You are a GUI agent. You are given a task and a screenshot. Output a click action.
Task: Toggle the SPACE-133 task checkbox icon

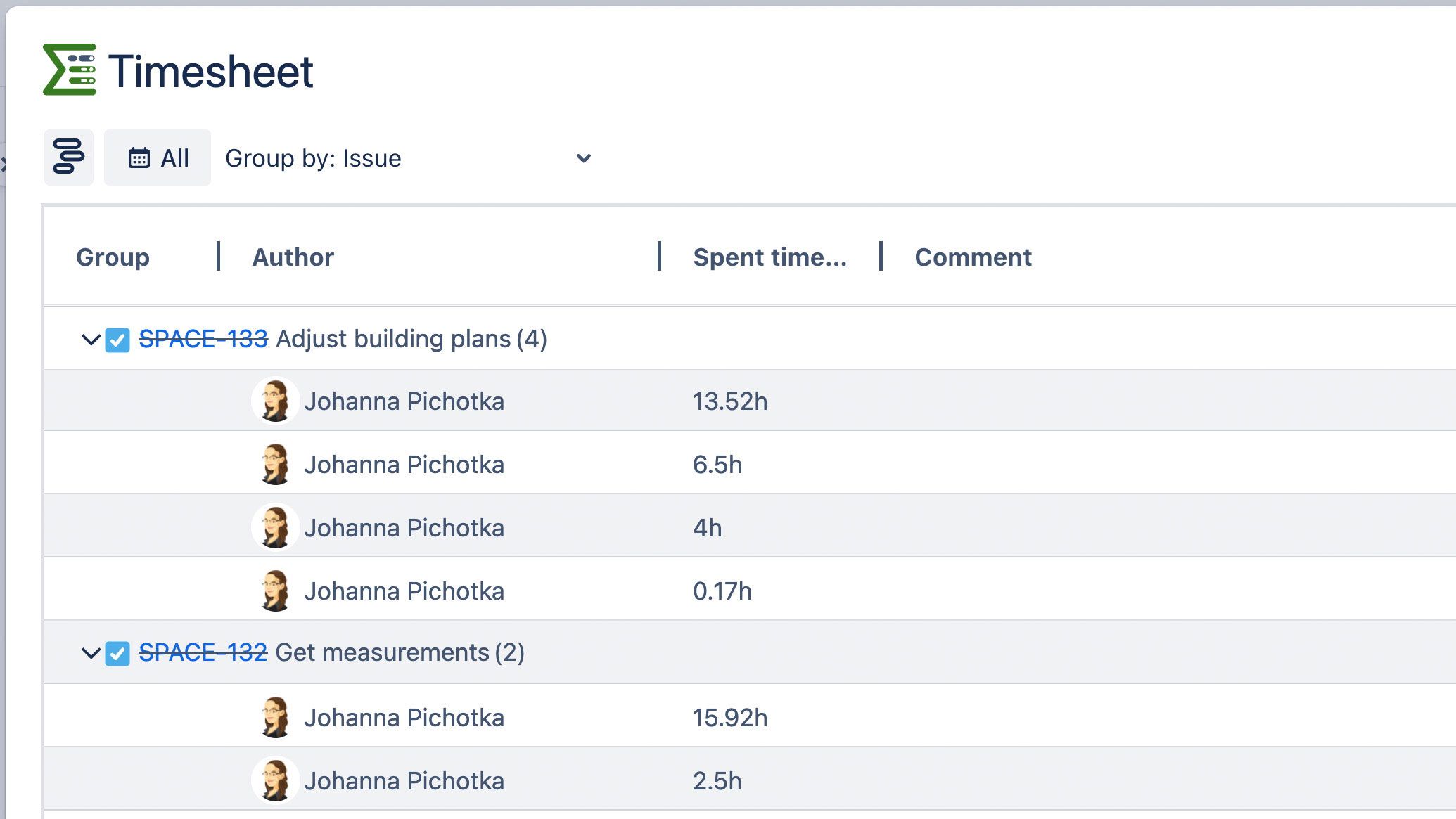(x=117, y=340)
